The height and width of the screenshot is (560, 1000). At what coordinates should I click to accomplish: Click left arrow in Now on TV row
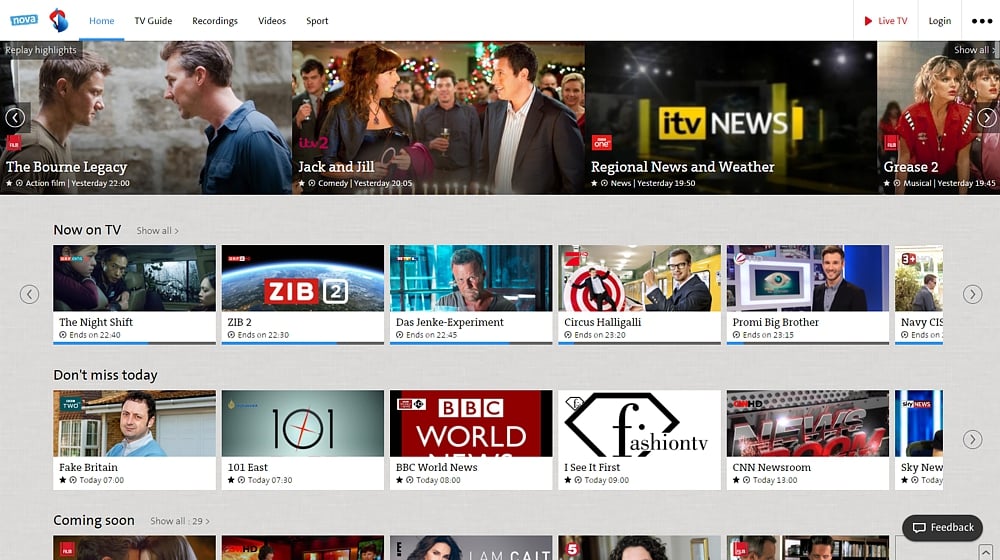[29, 294]
